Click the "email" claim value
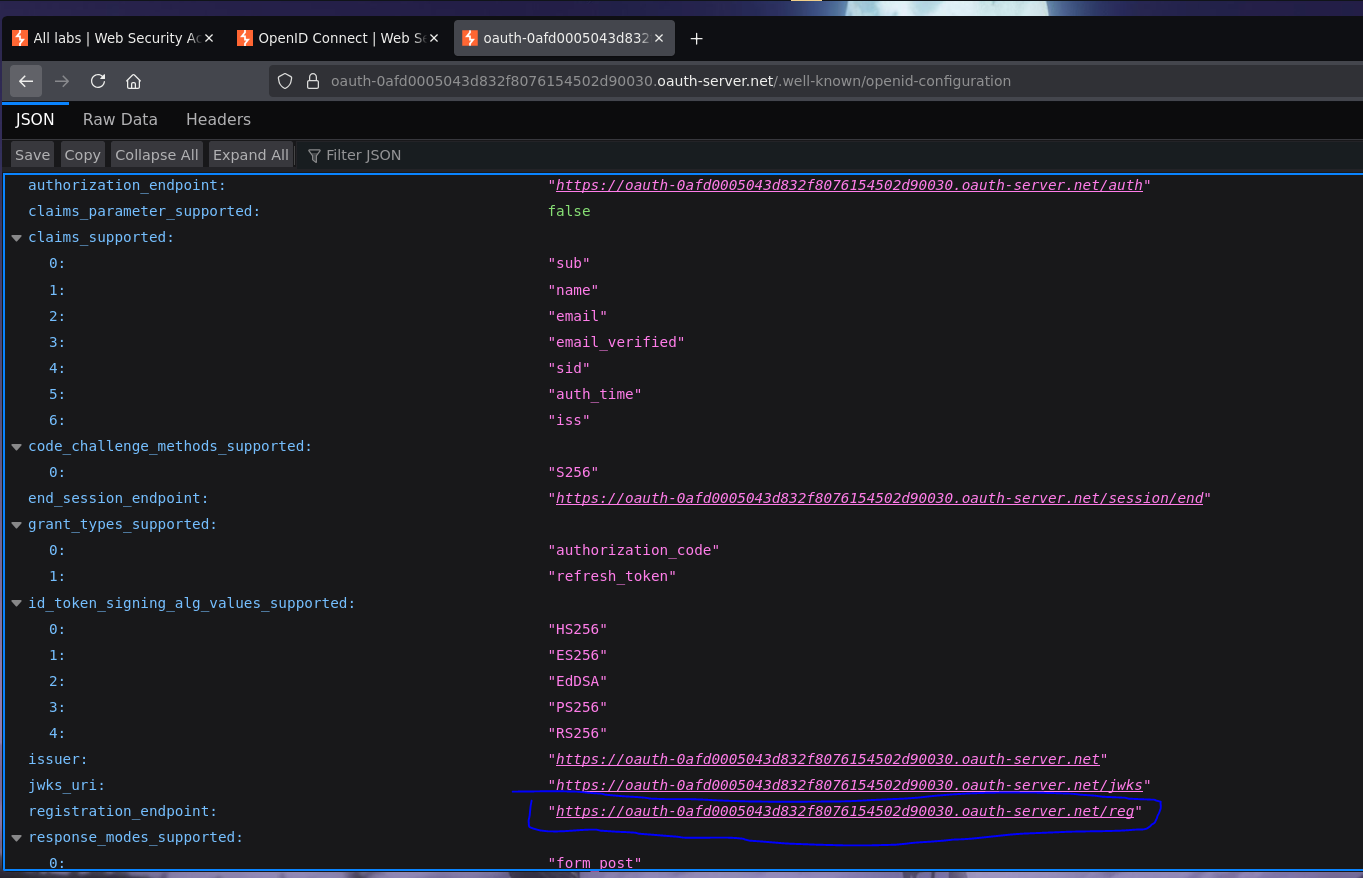 (x=577, y=316)
